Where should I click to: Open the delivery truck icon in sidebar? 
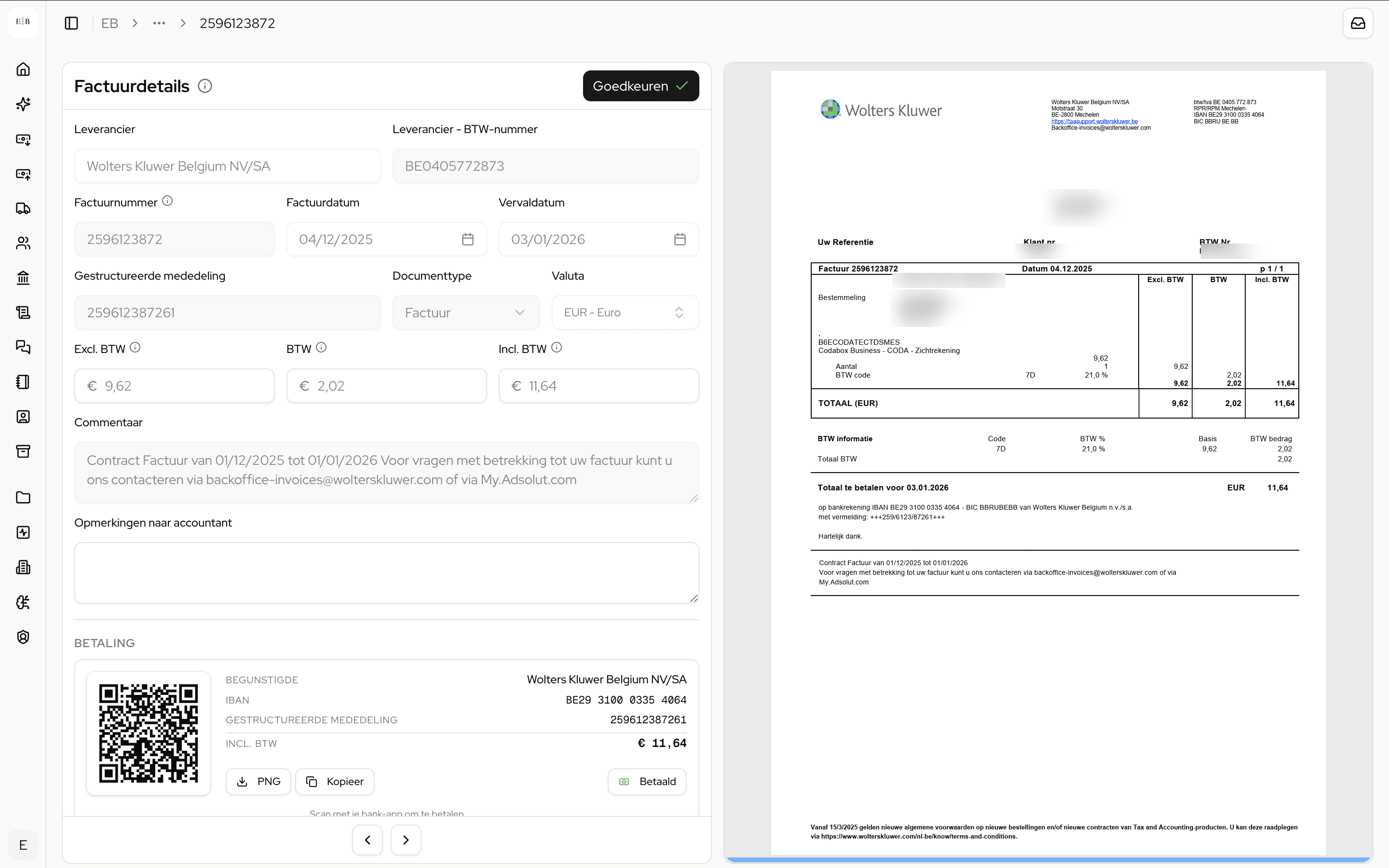pyautogui.click(x=23, y=208)
